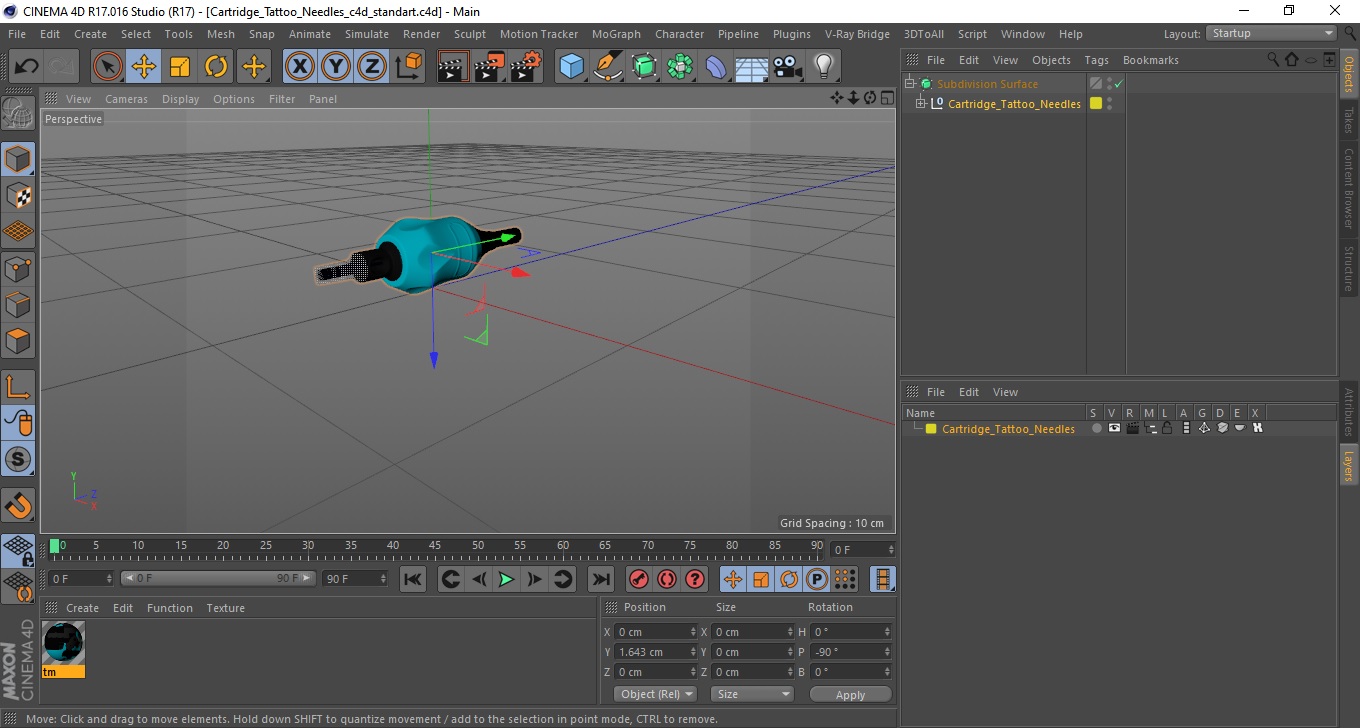Click the Position X field stepper
1360x728 pixels.
[693, 632]
